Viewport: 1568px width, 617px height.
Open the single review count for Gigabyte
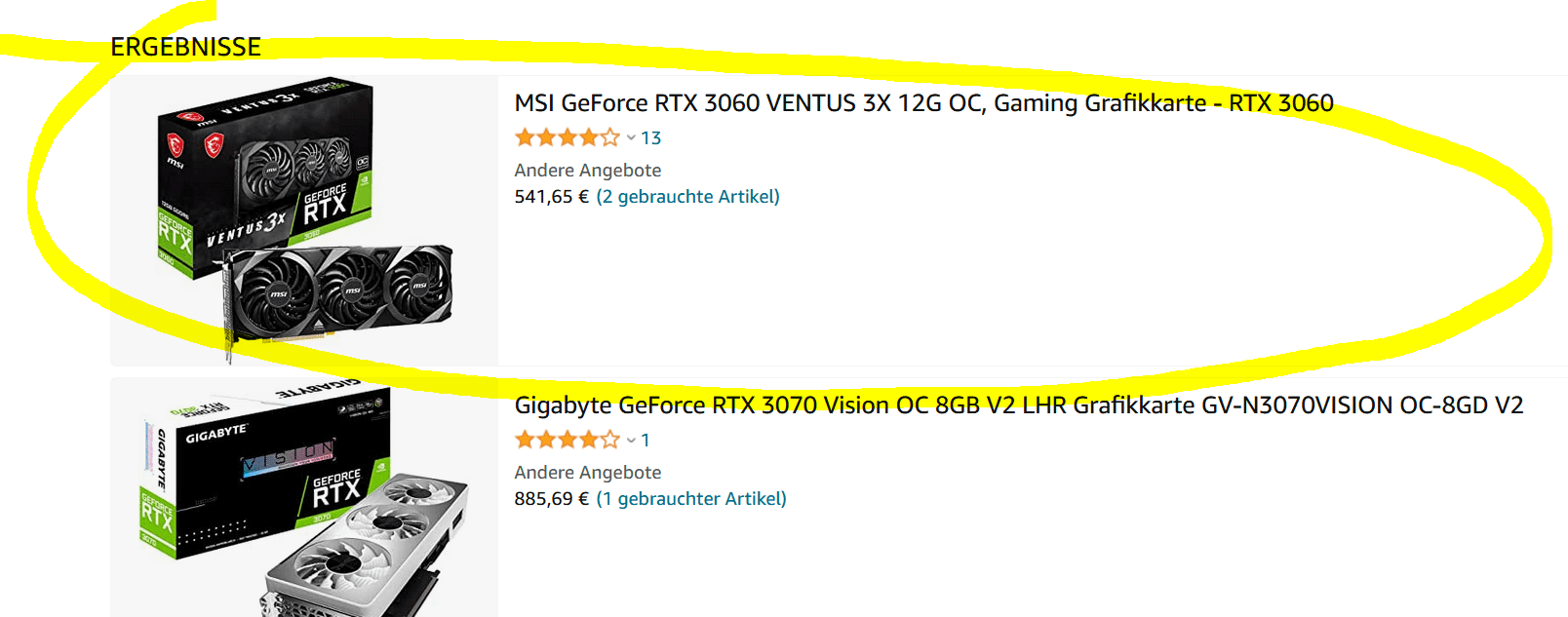(x=645, y=441)
